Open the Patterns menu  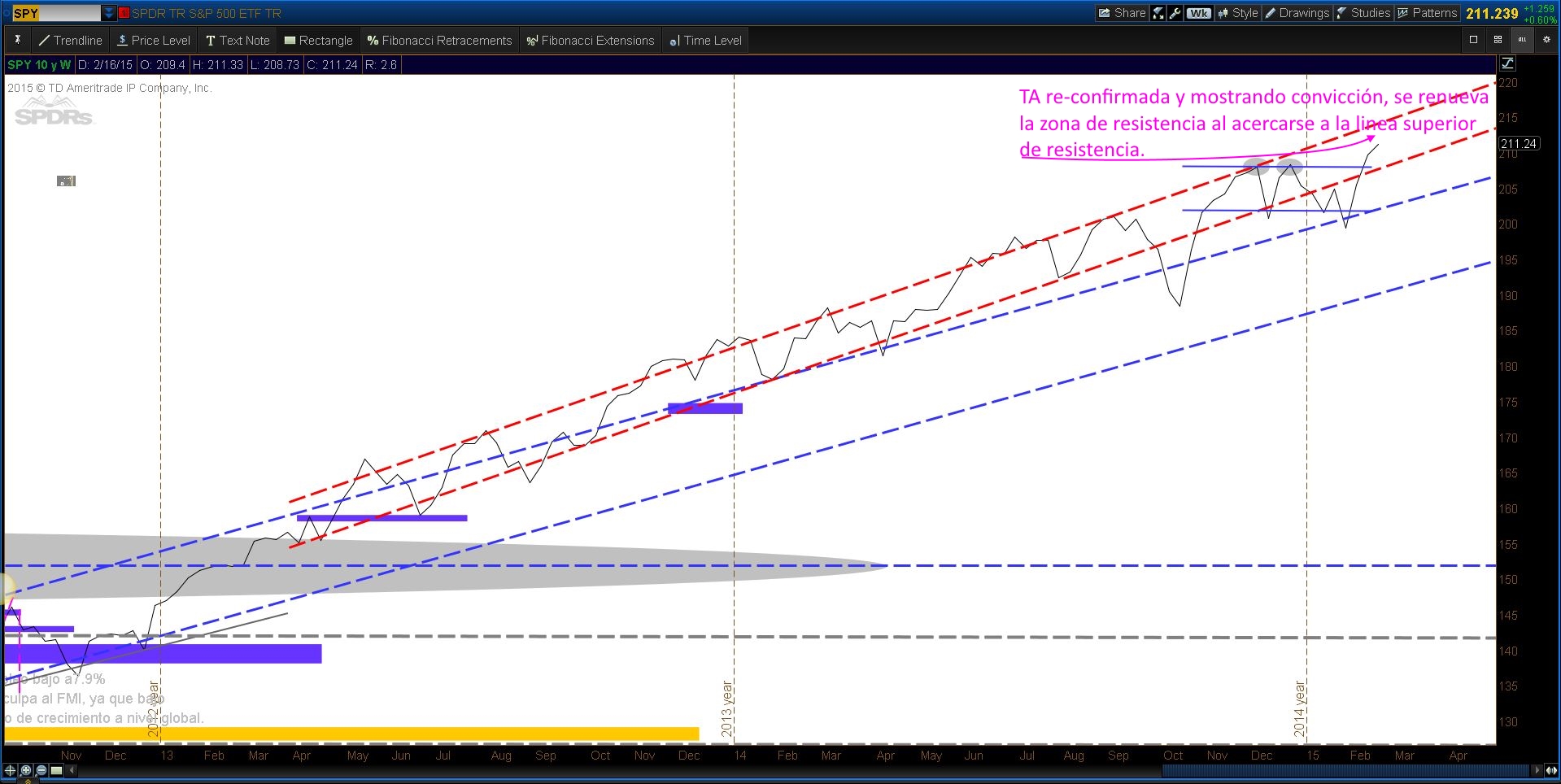[1427, 13]
